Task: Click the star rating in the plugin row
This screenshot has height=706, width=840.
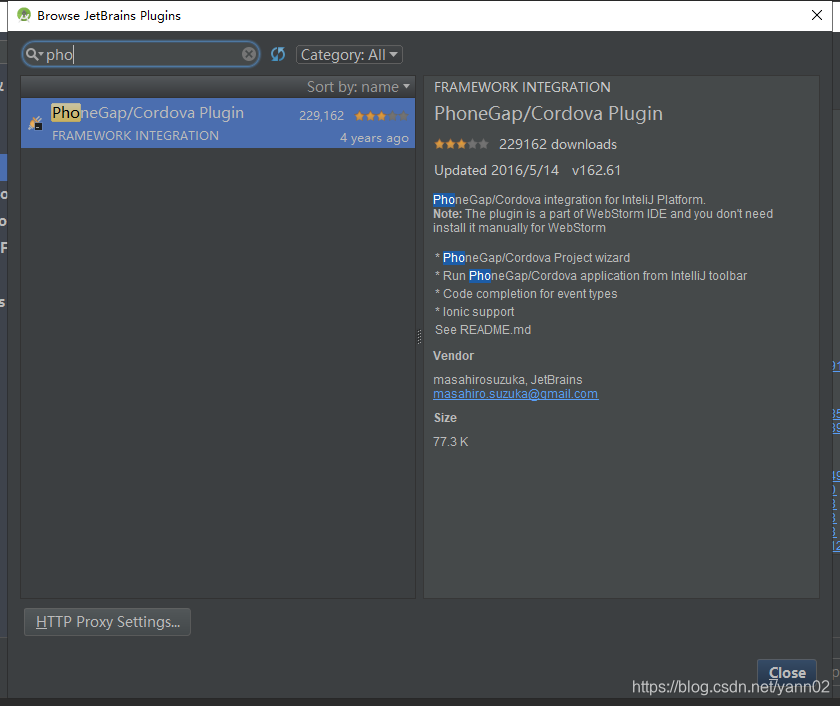Action: click(381, 116)
